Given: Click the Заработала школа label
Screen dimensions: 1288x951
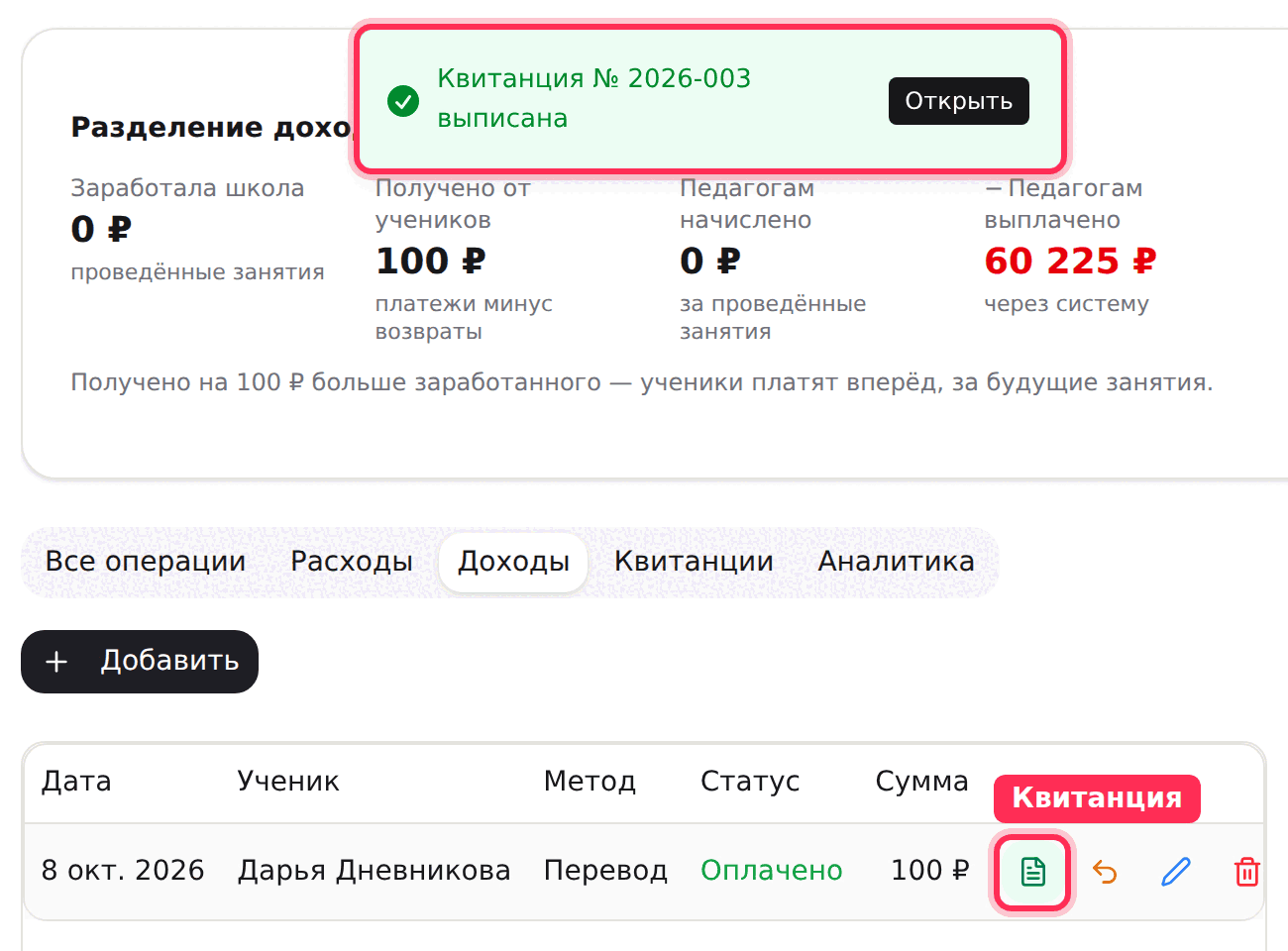Looking at the screenshot, I should [187, 188].
